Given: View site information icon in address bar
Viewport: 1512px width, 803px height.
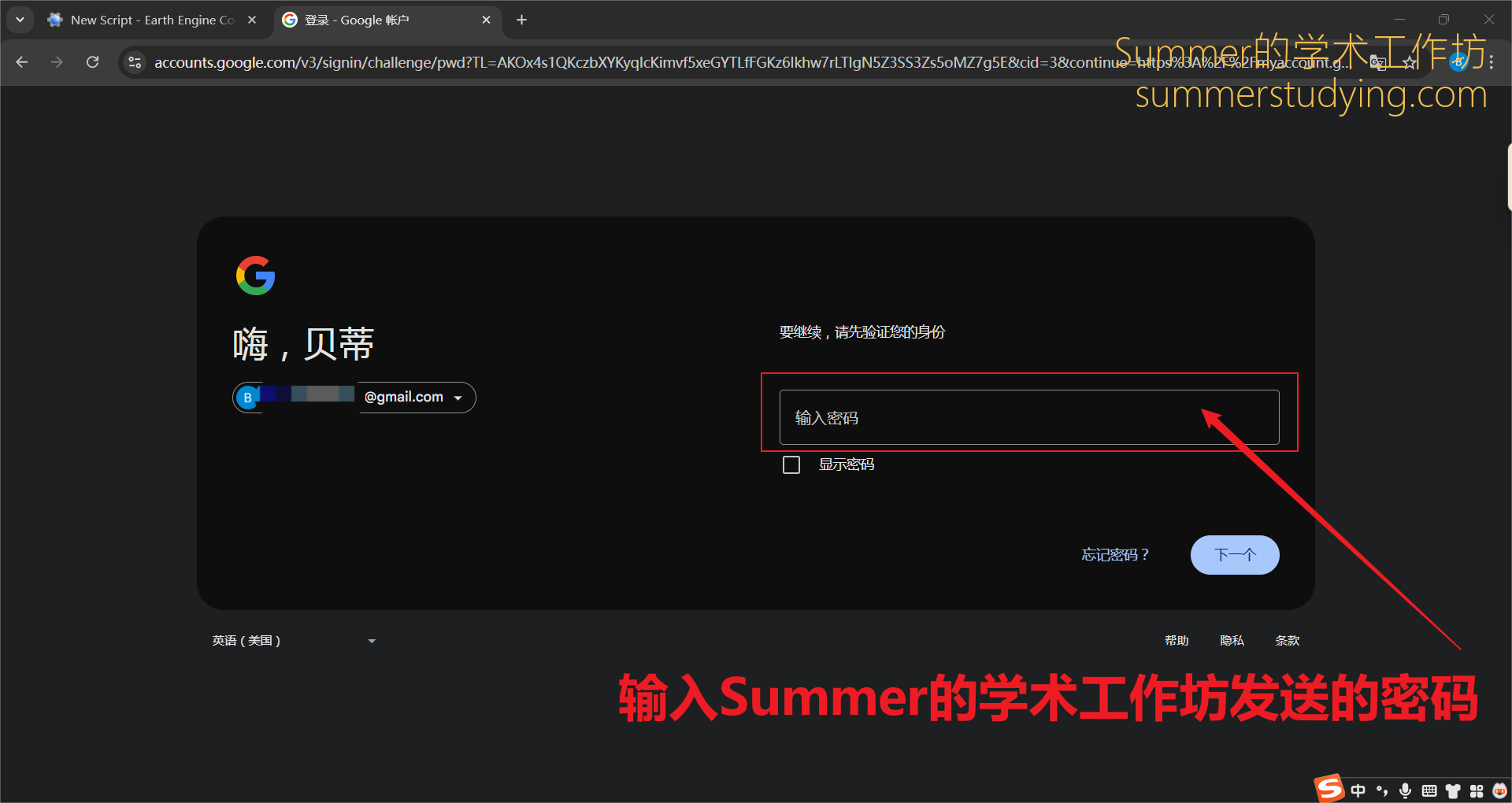Looking at the screenshot, I should click(x=135, y=62).
